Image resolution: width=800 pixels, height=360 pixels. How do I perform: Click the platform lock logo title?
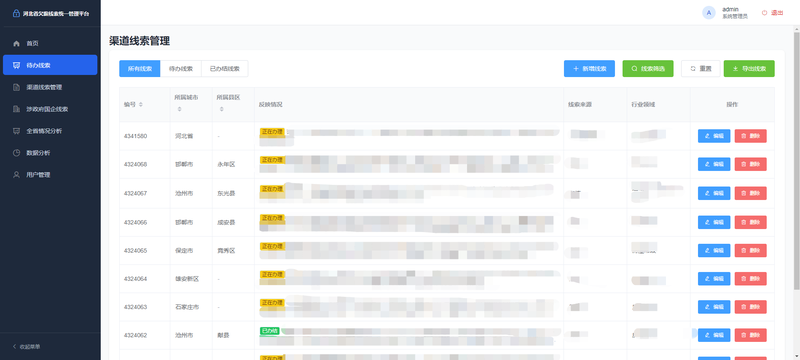click(x=51, y=13)
